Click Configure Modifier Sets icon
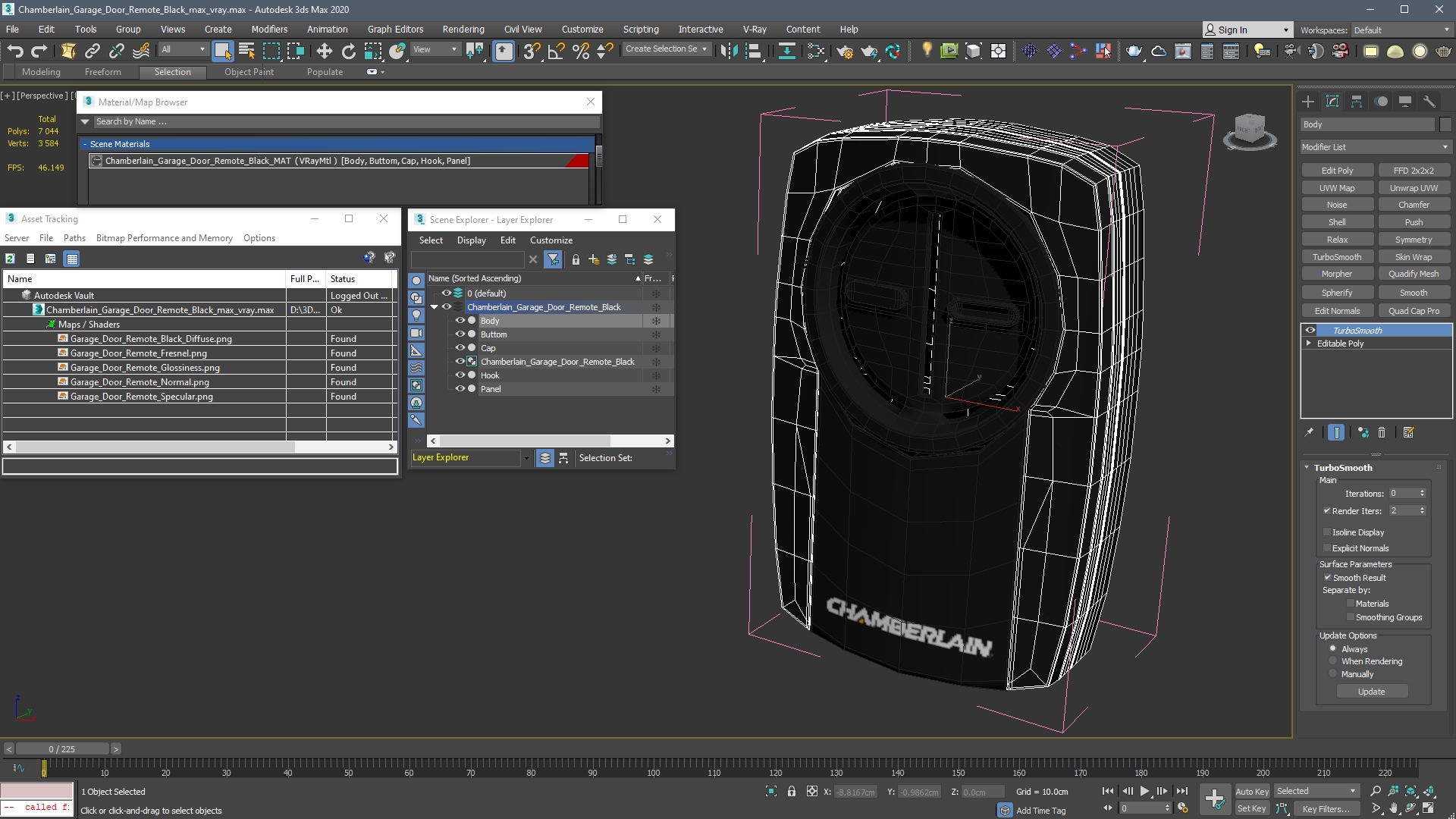Viewport: 1456px width, 819px height. pos(1409,432)
